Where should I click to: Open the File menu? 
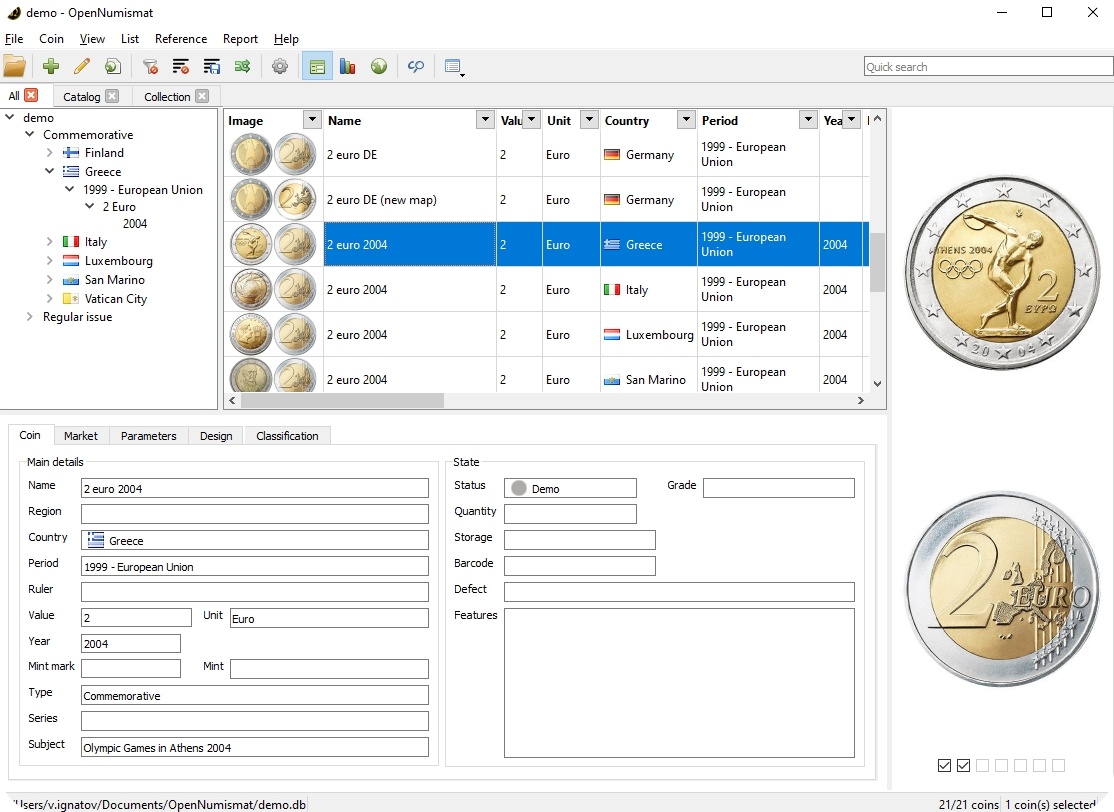(x=14, y=39)
